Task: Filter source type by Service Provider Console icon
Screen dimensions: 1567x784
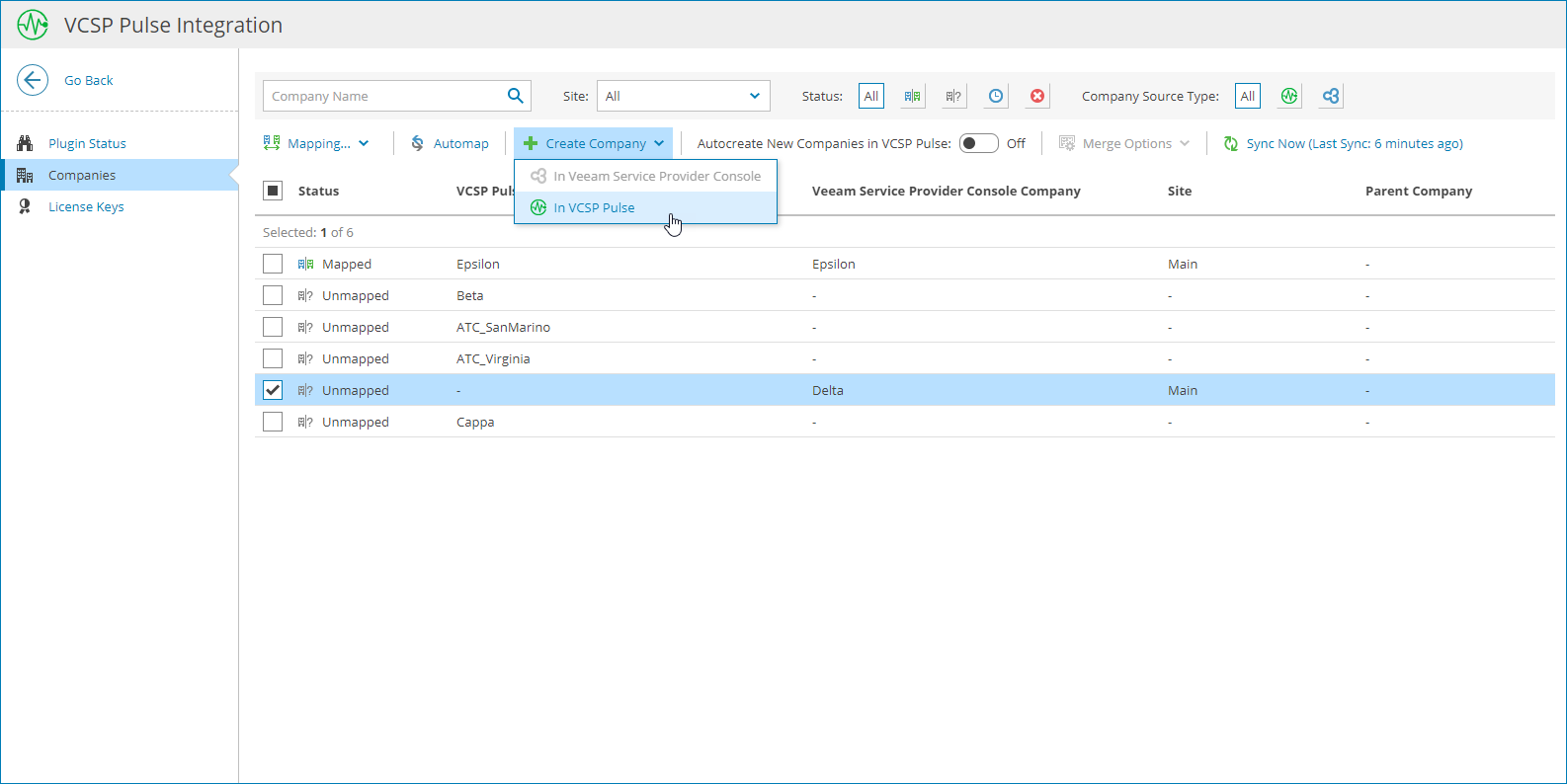Action: [x=1331, y=96]
